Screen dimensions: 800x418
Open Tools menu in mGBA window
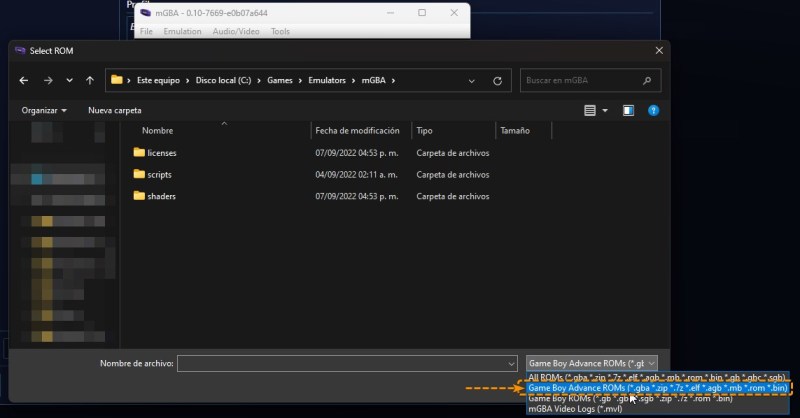pos(280,32)
